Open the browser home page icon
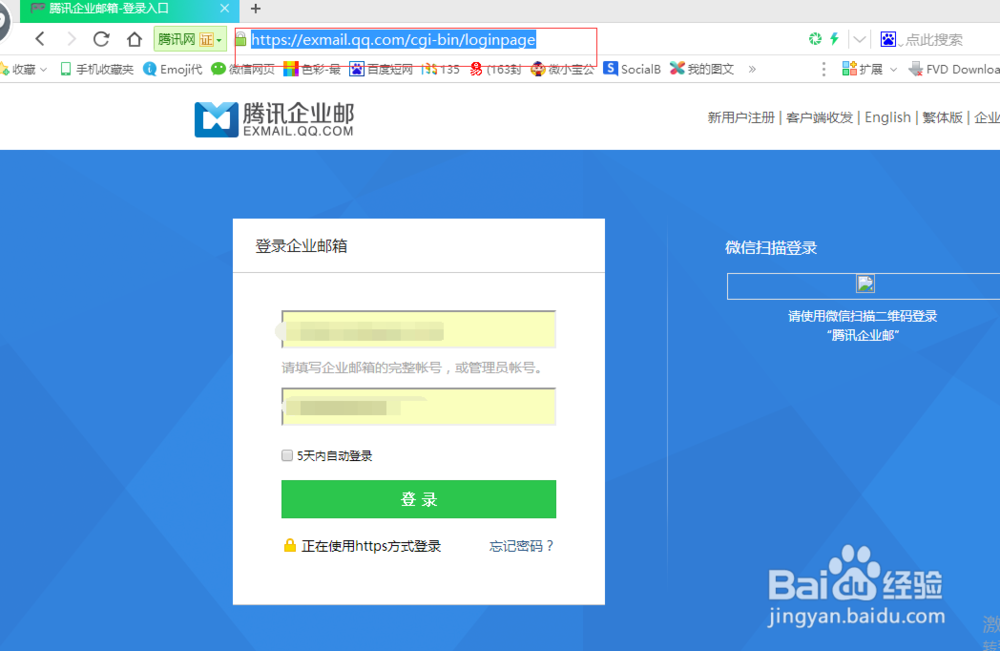1000x651 pixels. pos(134,39)
